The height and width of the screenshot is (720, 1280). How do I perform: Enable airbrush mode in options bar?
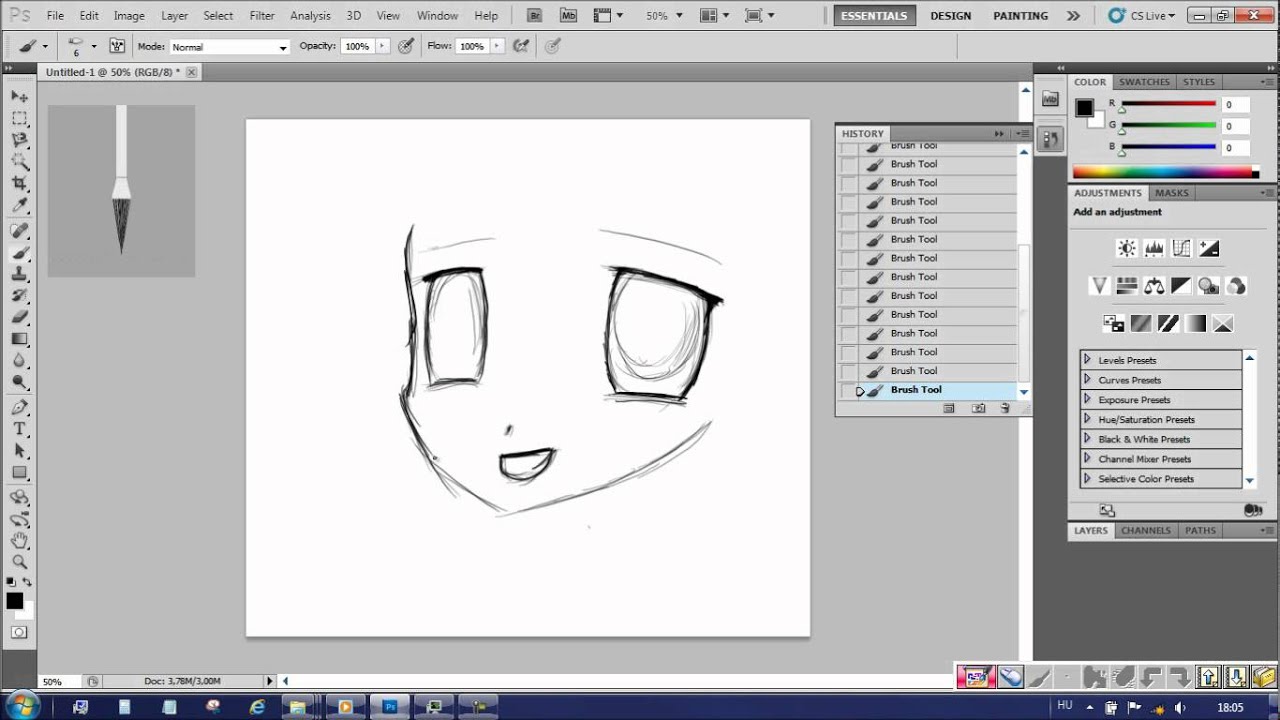[520, 46]
